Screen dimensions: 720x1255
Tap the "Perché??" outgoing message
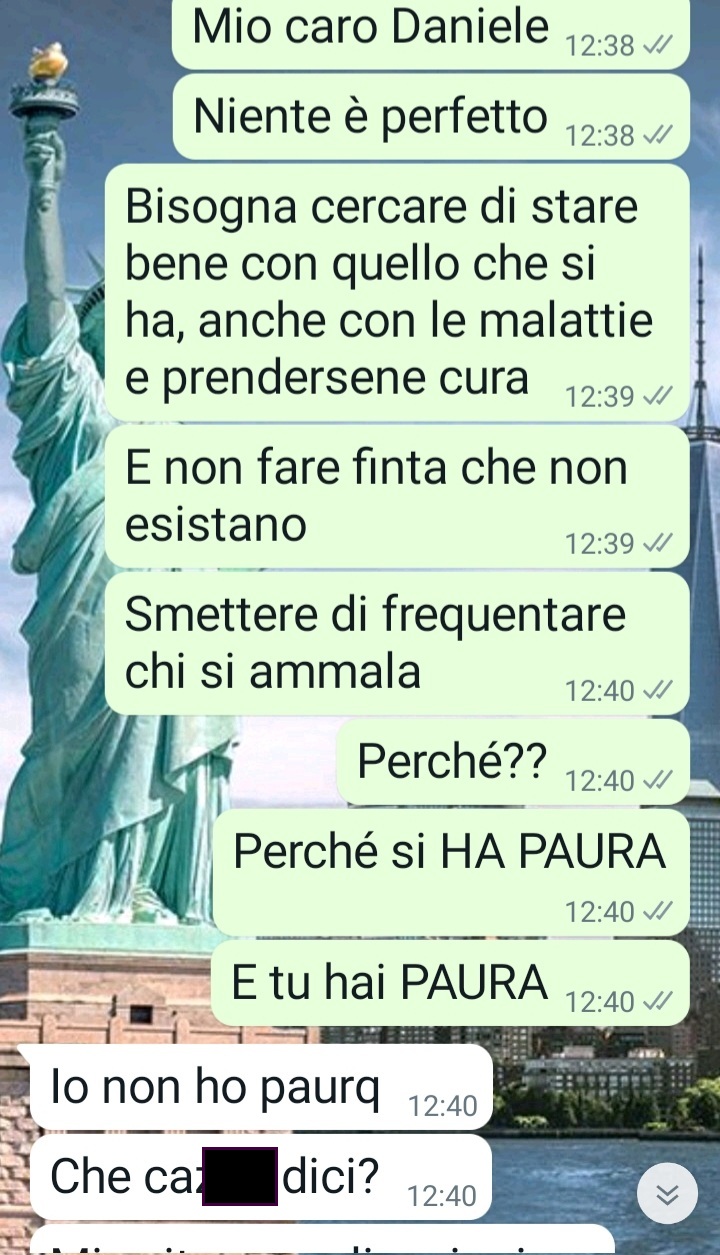click(x=514, y=762)
